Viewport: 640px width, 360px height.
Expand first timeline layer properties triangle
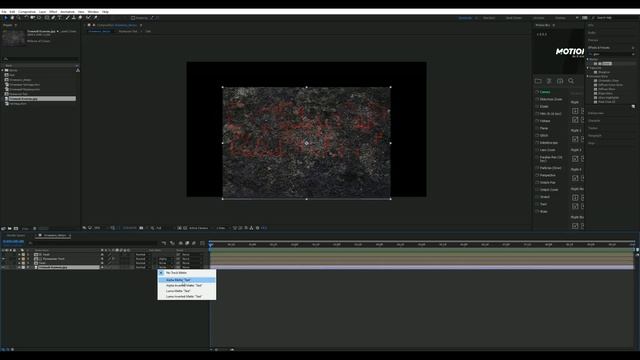(x=19, y=254)
